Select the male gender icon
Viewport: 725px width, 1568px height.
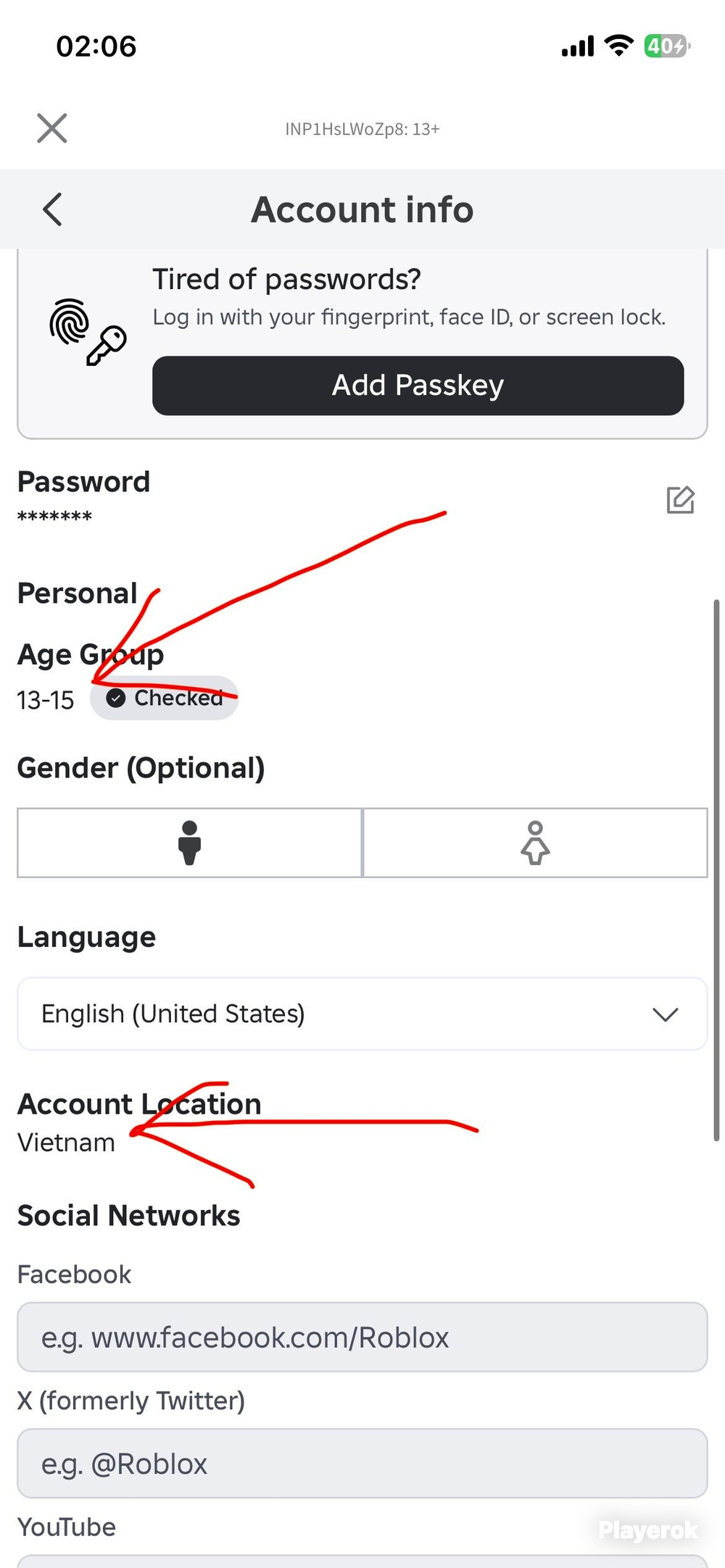(x=190, y=843)
